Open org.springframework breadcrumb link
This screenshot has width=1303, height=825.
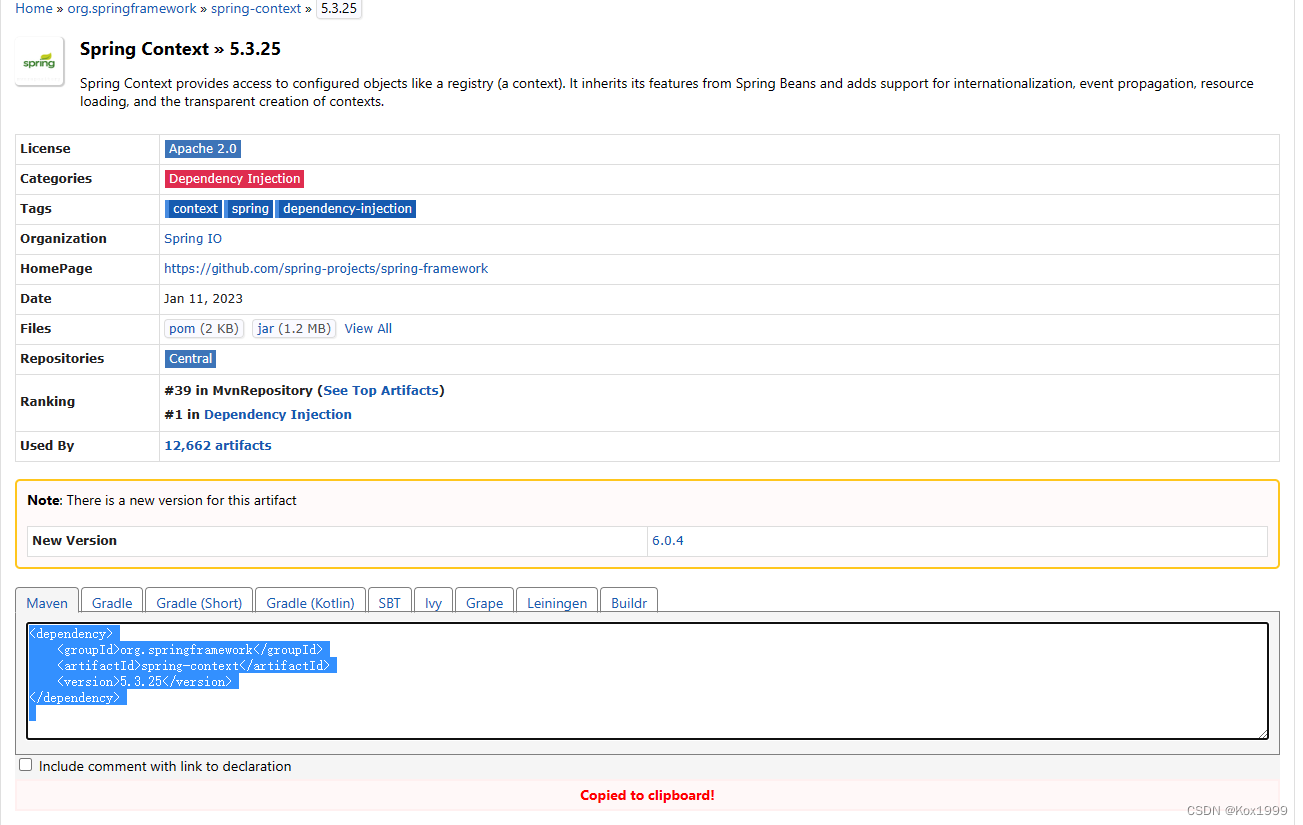[131, 8]
